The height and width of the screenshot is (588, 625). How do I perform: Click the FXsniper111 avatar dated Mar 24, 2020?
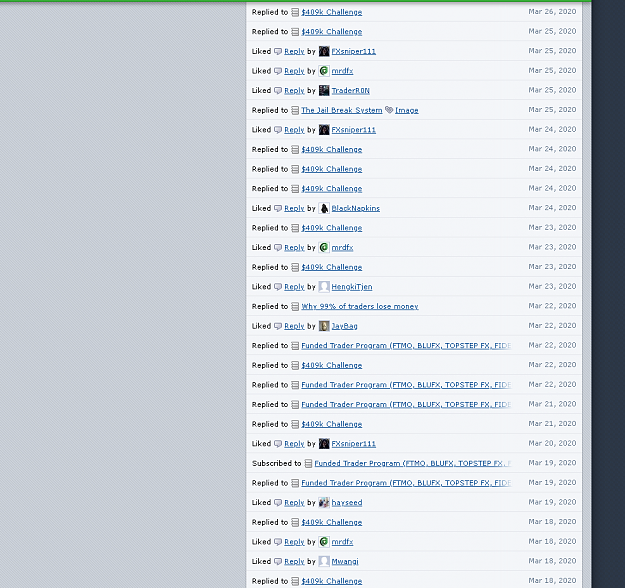(x=324, y=130)
